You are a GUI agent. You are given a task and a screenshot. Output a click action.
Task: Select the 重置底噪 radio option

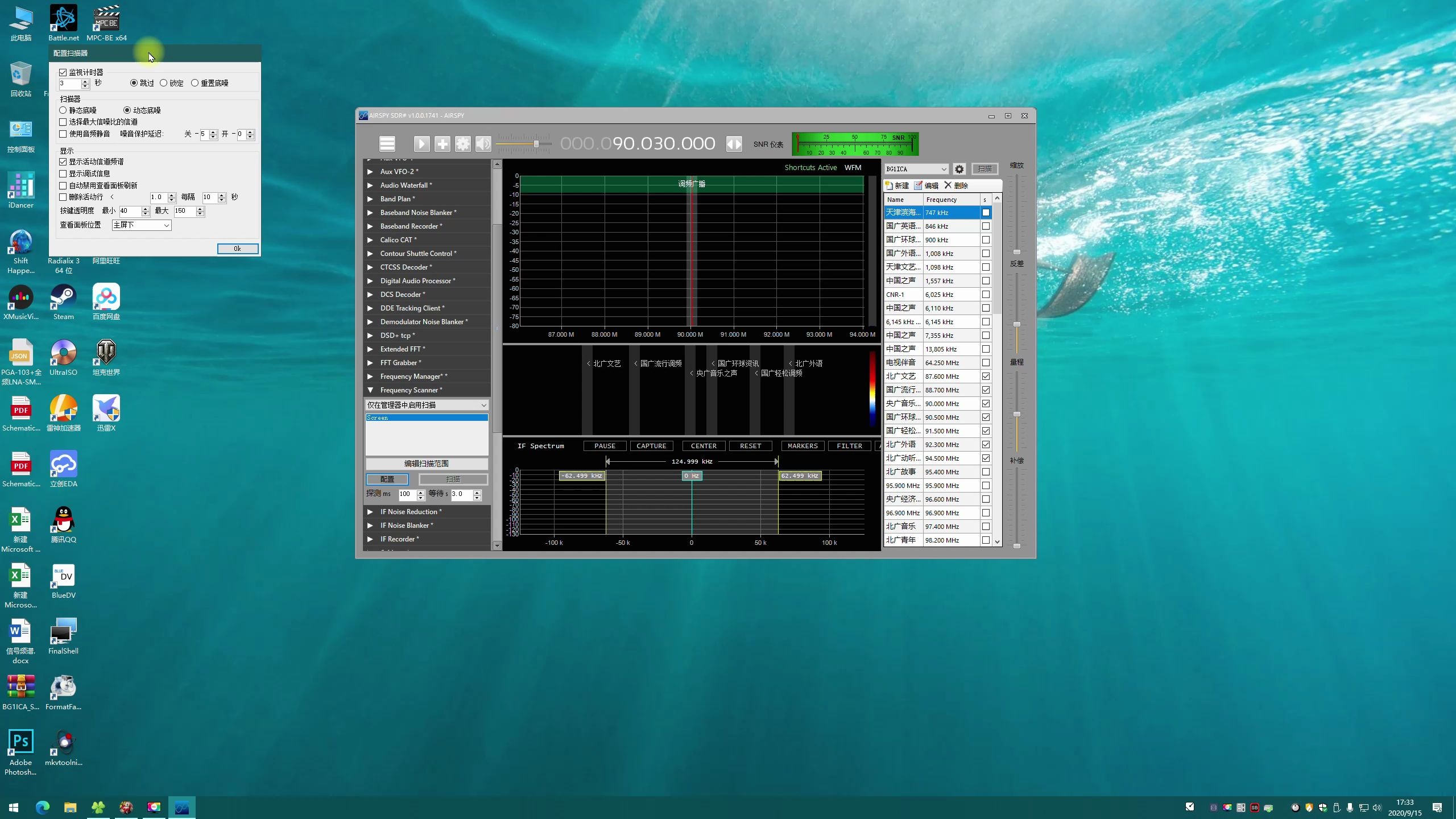coord(195,83)
